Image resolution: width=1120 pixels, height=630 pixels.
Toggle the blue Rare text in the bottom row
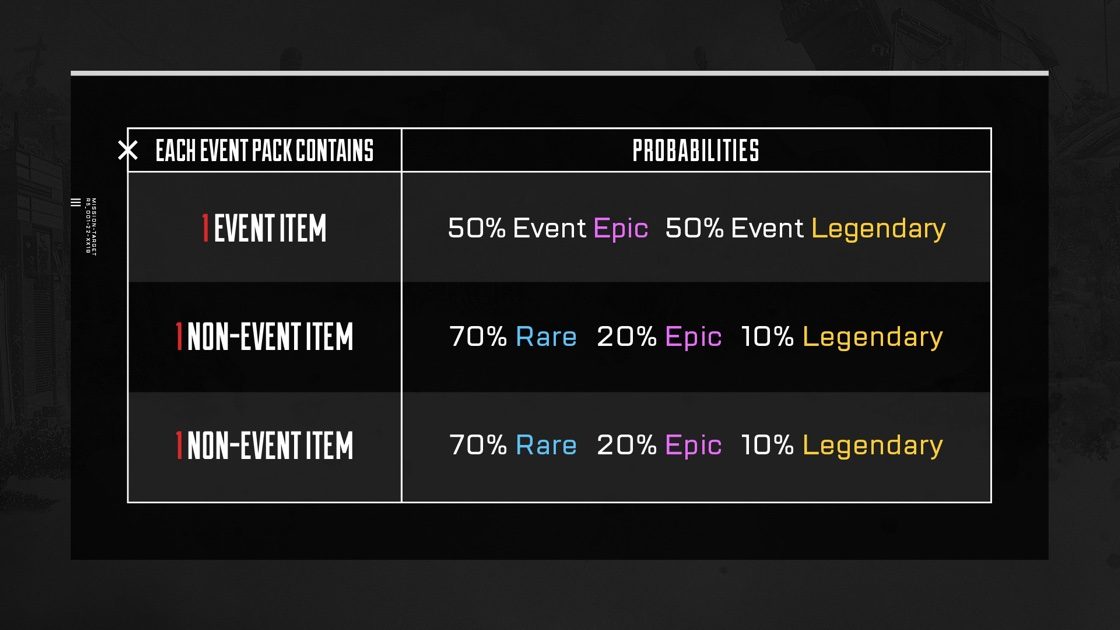tap(547, 445)
